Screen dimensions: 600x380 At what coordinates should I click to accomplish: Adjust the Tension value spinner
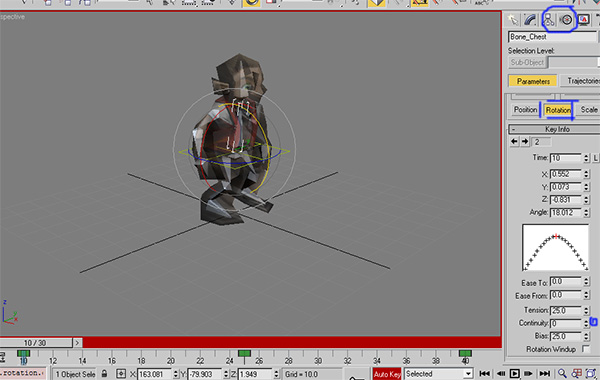586,310
